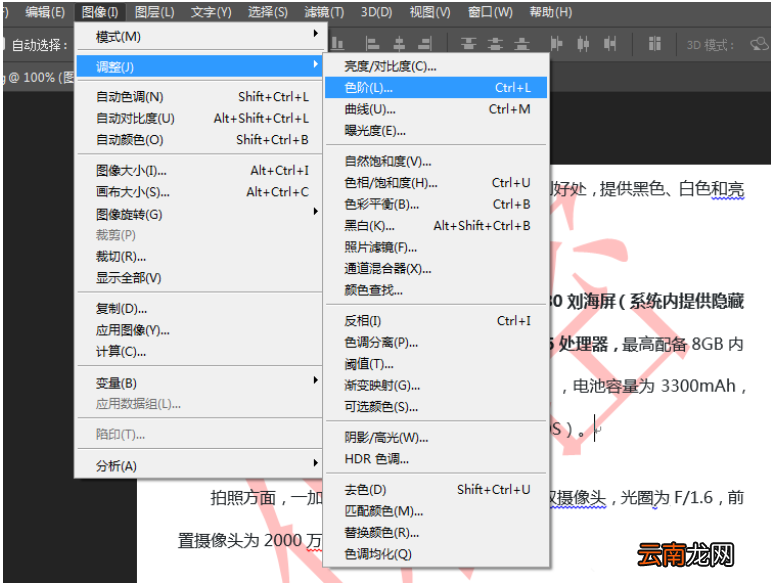Click the align horizontal centers icon

(x=399, y=44)
